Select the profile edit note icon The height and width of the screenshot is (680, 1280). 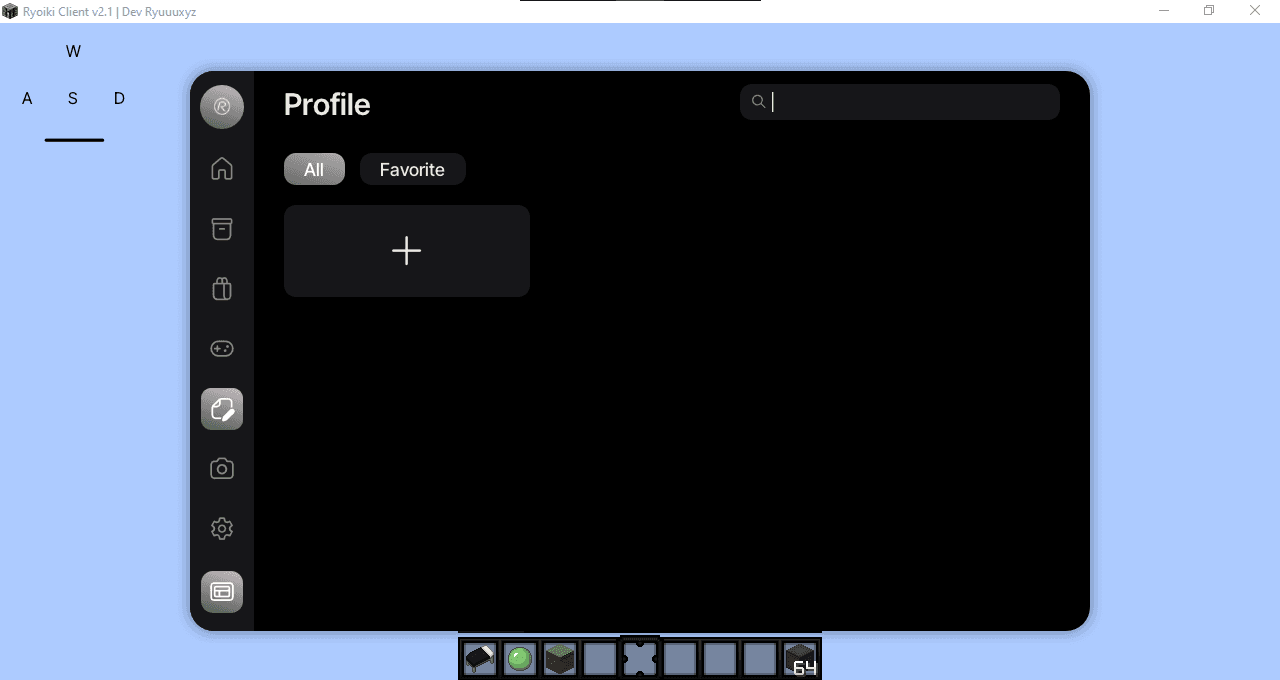(x=222, y=409)
